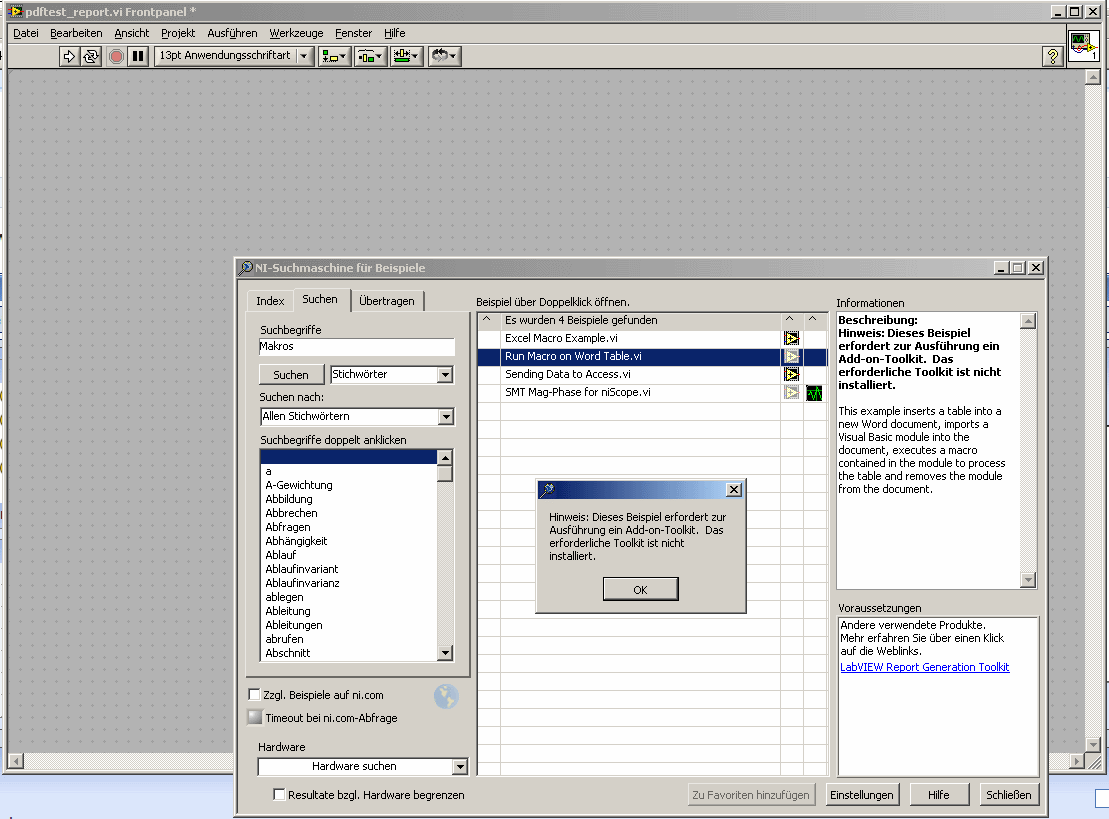Switch to the Index tab
Viewport: 1109px width, 819px height.
tap(270, 300)
